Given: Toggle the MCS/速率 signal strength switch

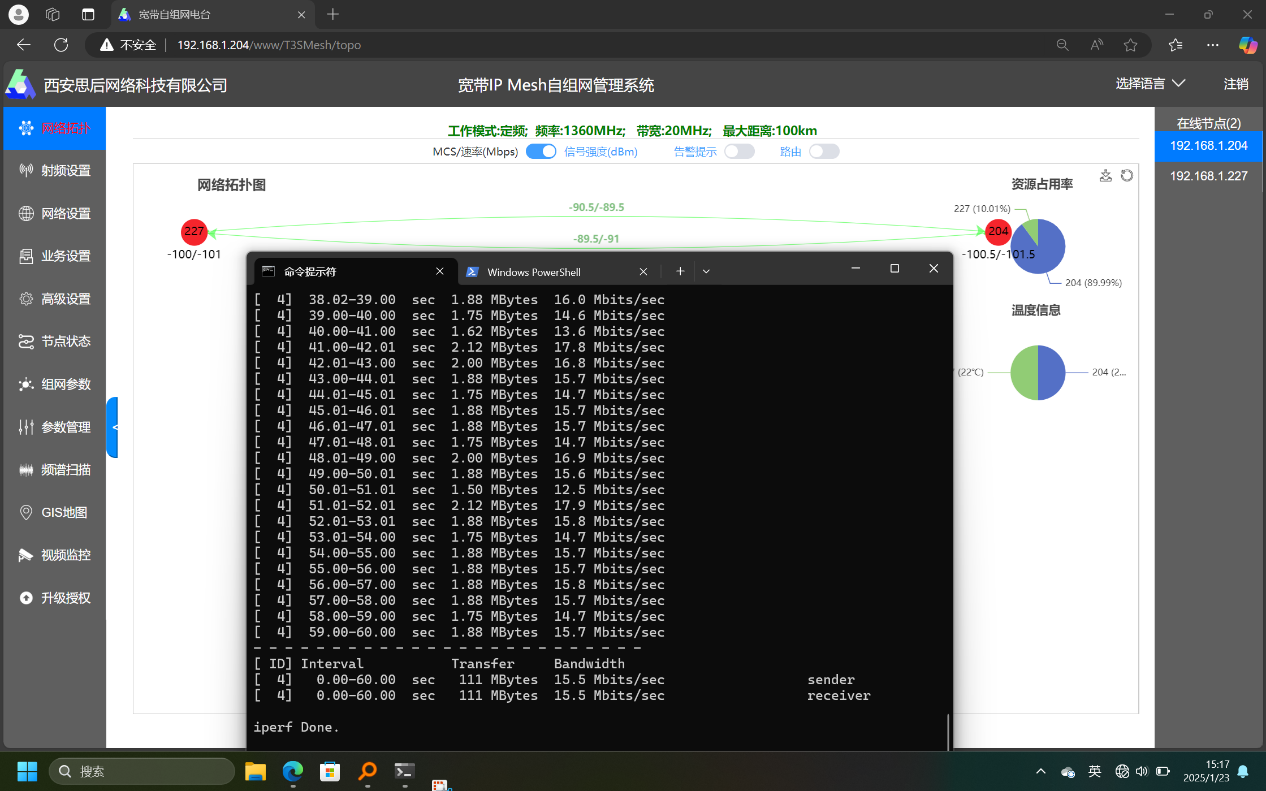Looking at the screenshot, I should click(x=541, y=151).
